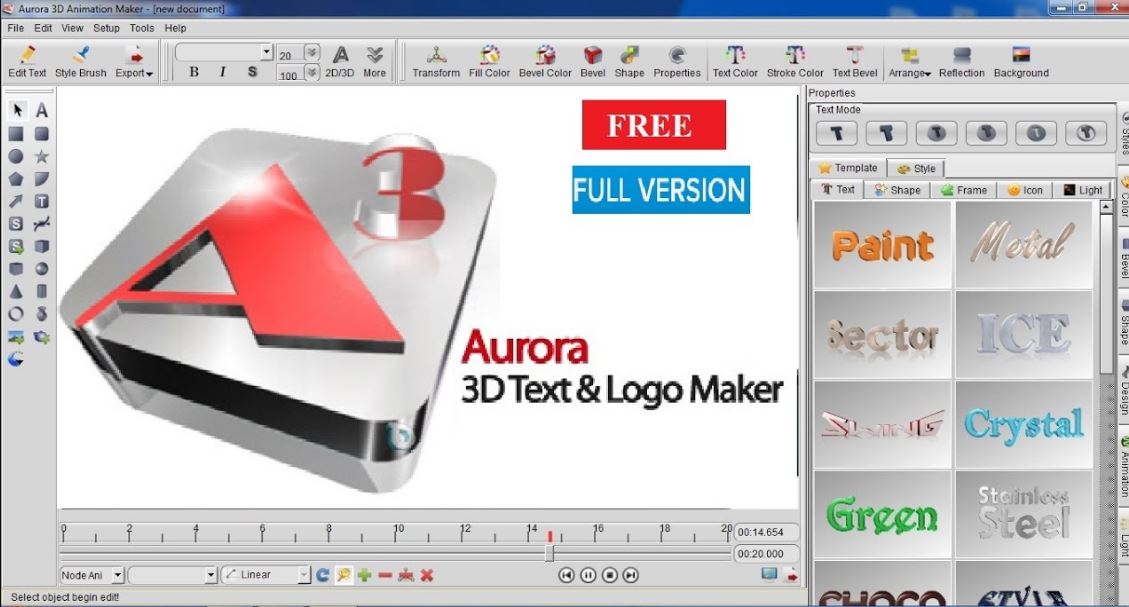
Task: Select the second Text Mode button
Action: tap(886, 133)
